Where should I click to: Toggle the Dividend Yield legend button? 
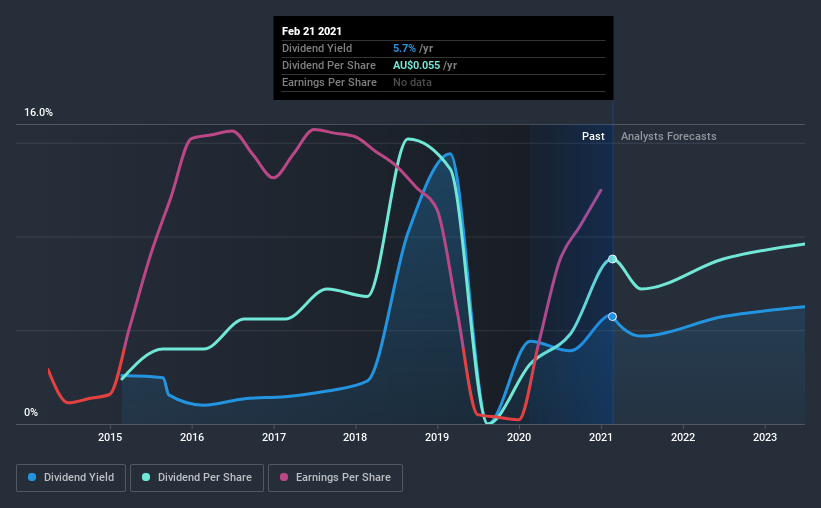tap(71, 478)
